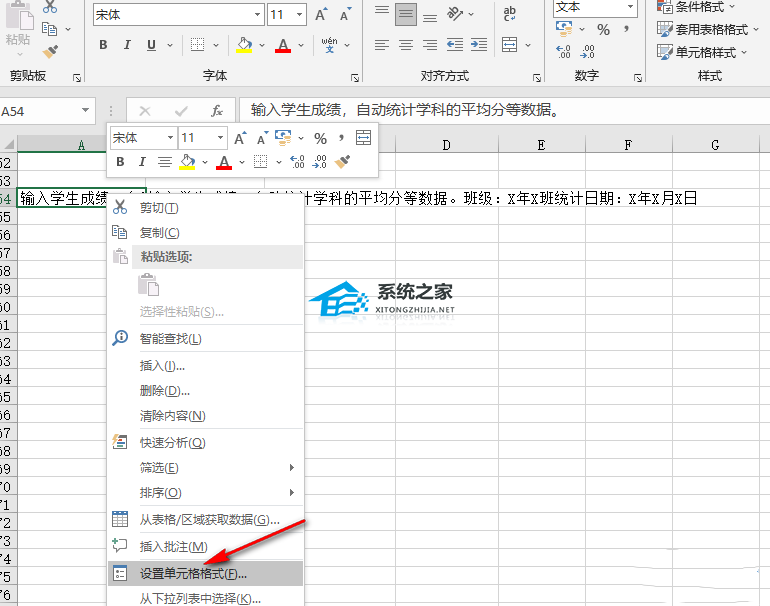Toggle Bold on the mini toolbar

pyautogui.click(x=120, y=162)
